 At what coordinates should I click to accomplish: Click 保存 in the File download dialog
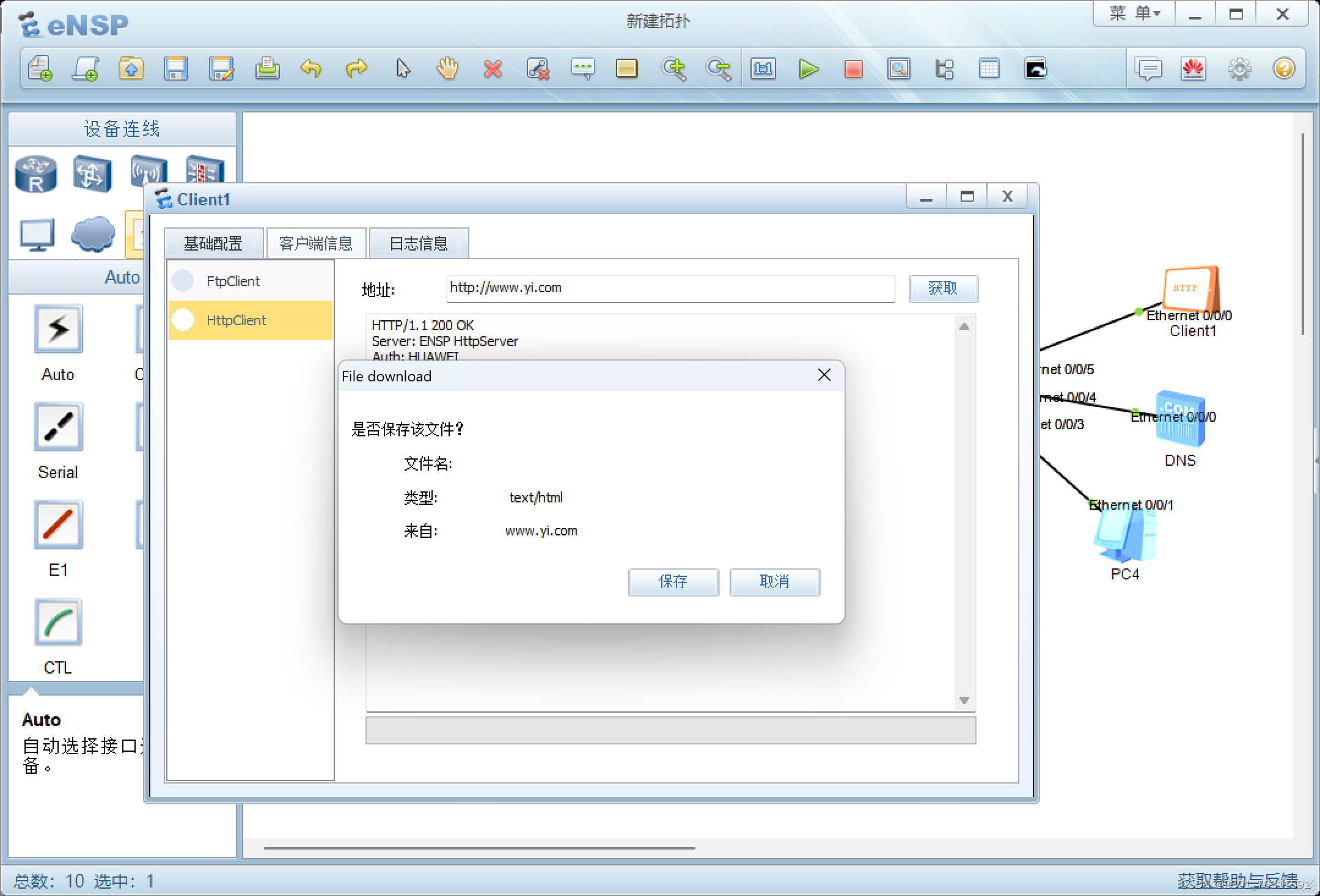[673, 582]
